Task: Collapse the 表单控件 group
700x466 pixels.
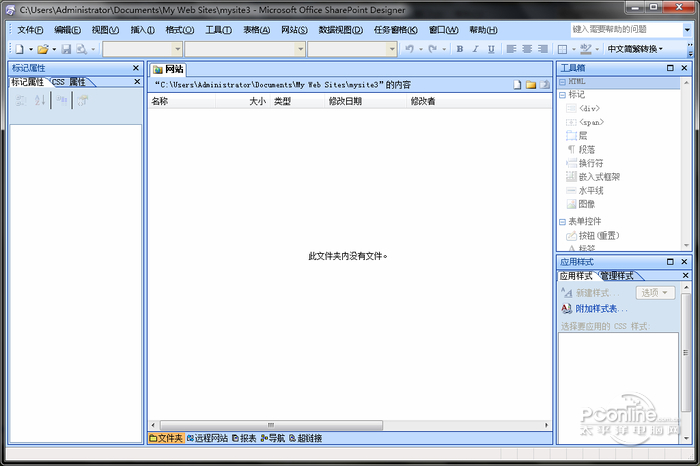Action: click(x=562, y=222)
